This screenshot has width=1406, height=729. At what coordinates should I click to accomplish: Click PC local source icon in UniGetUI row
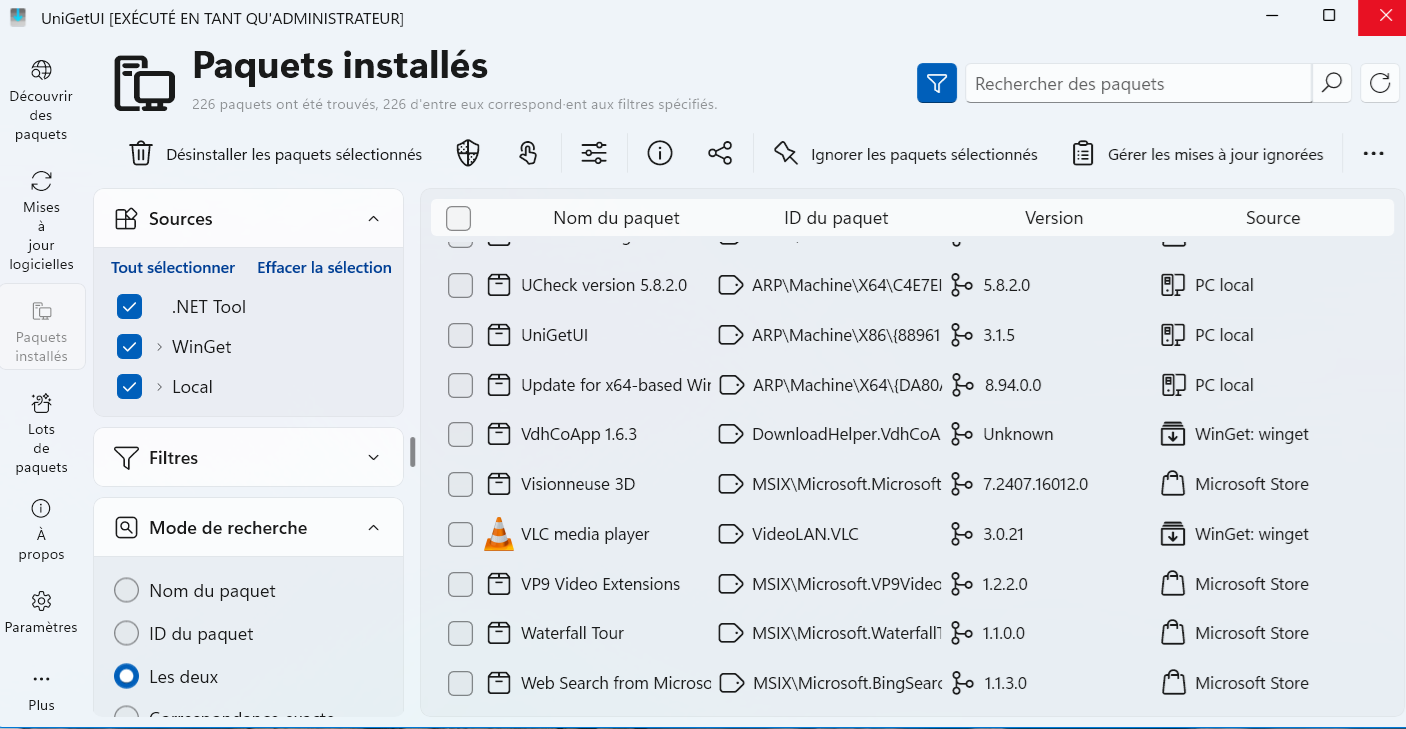[x=1172, y=335]
